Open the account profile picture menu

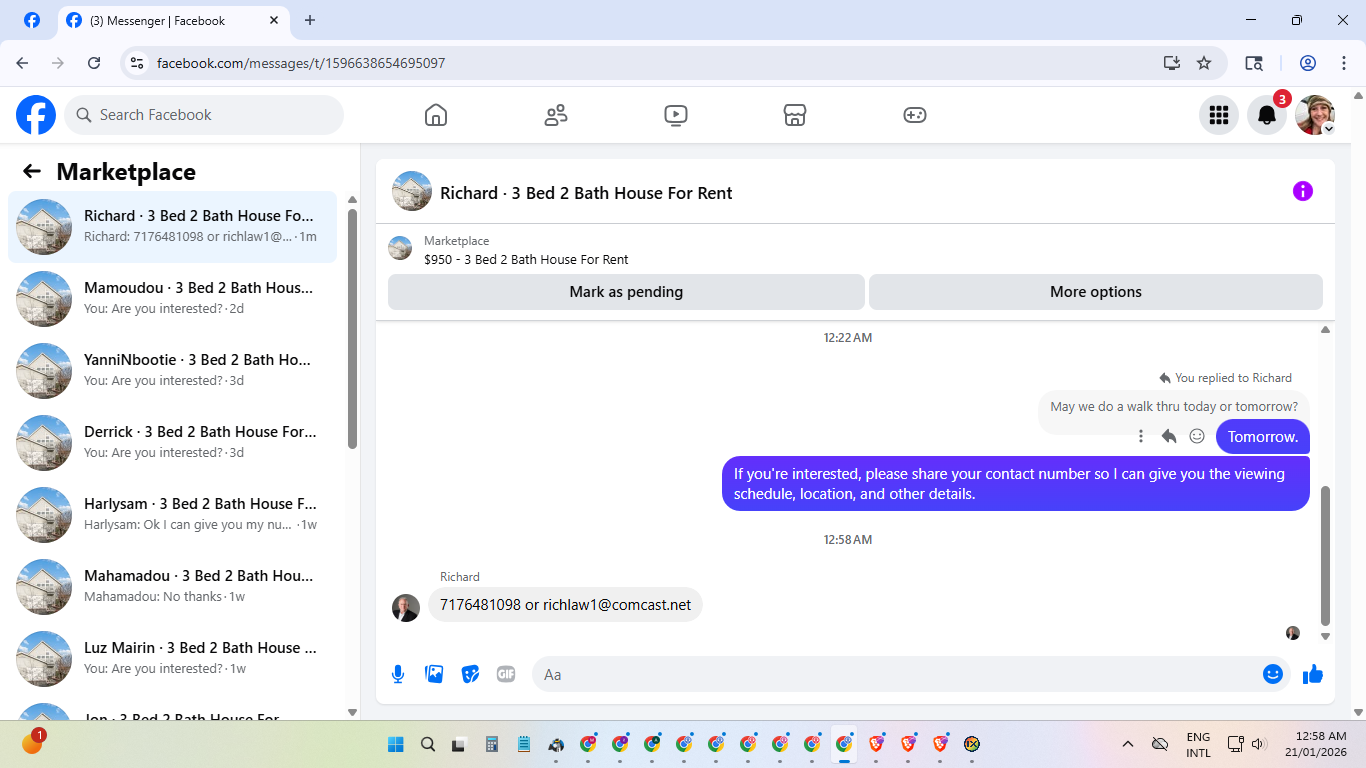[1315, 115]
